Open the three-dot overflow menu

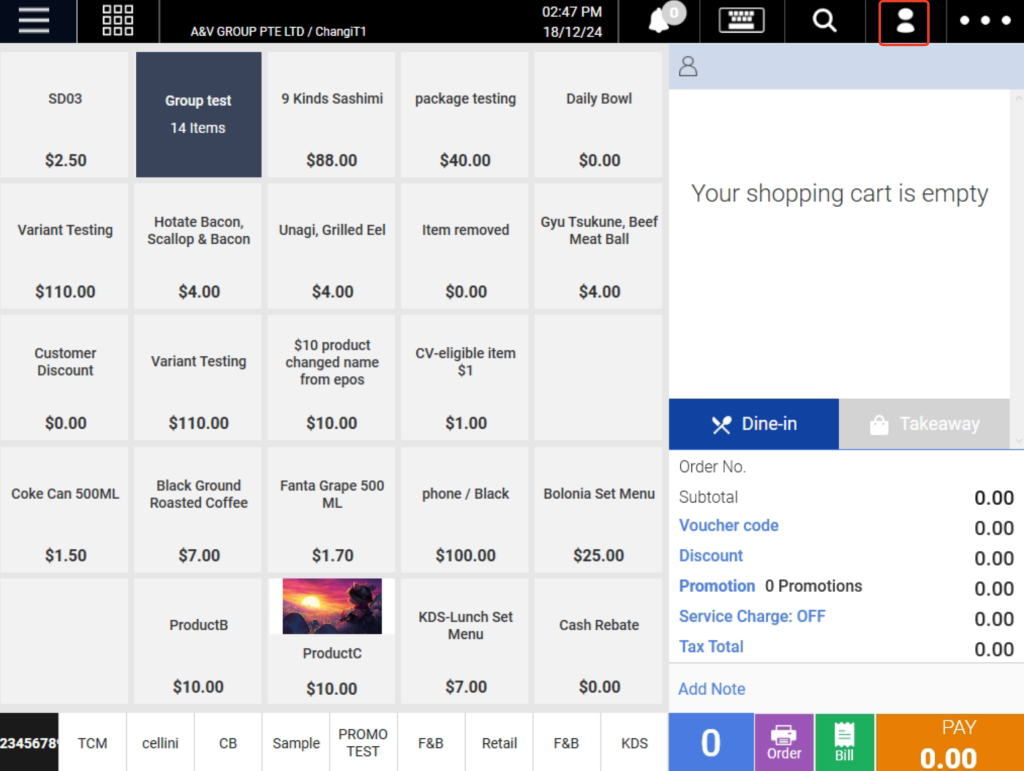pos(983,21)
